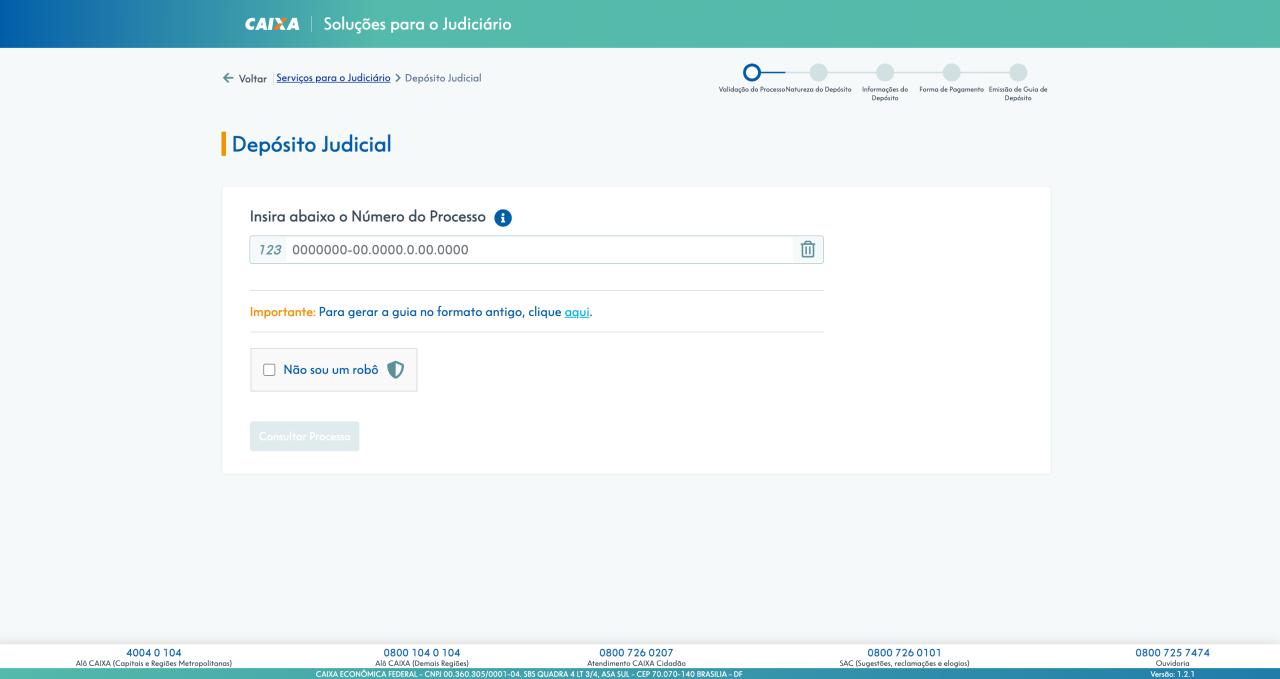Click the 123 prefix icon in process field

click(269, 250)
